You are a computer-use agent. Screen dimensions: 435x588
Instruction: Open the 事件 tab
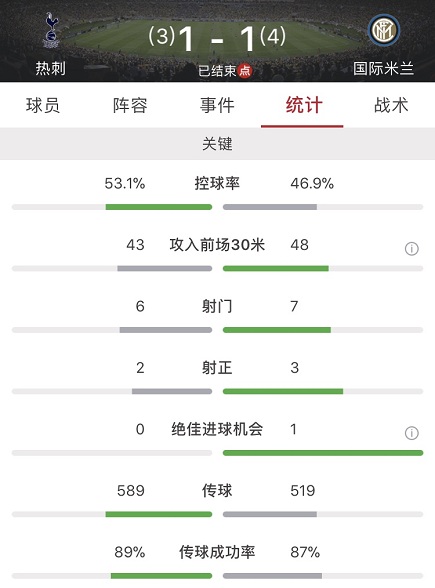(x=217, y=105)
